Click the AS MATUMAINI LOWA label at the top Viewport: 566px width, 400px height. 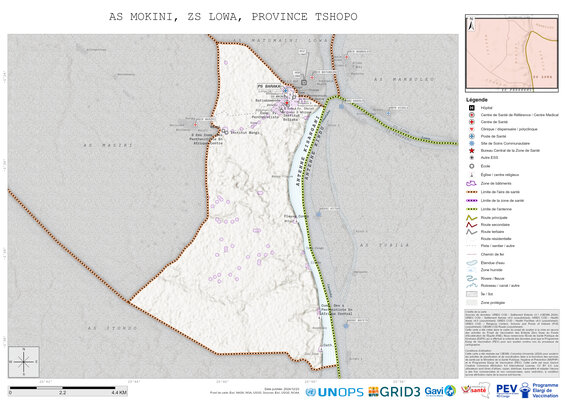[x=280, y=40]
